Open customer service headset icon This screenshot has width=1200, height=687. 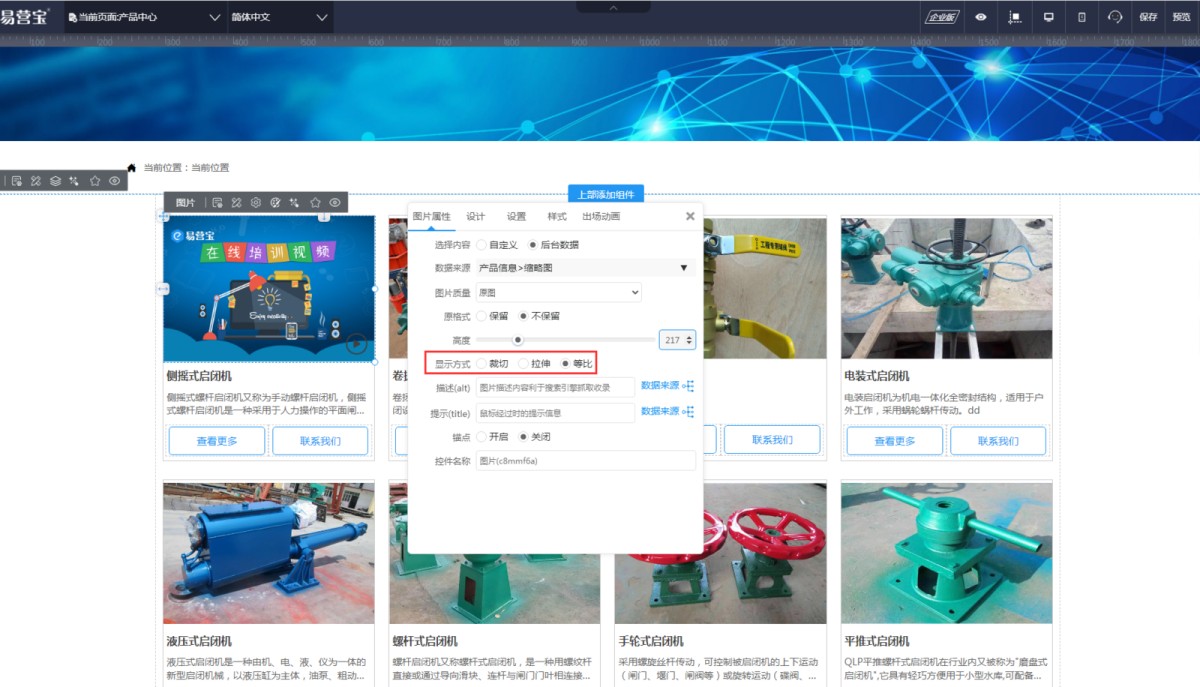1115,17
